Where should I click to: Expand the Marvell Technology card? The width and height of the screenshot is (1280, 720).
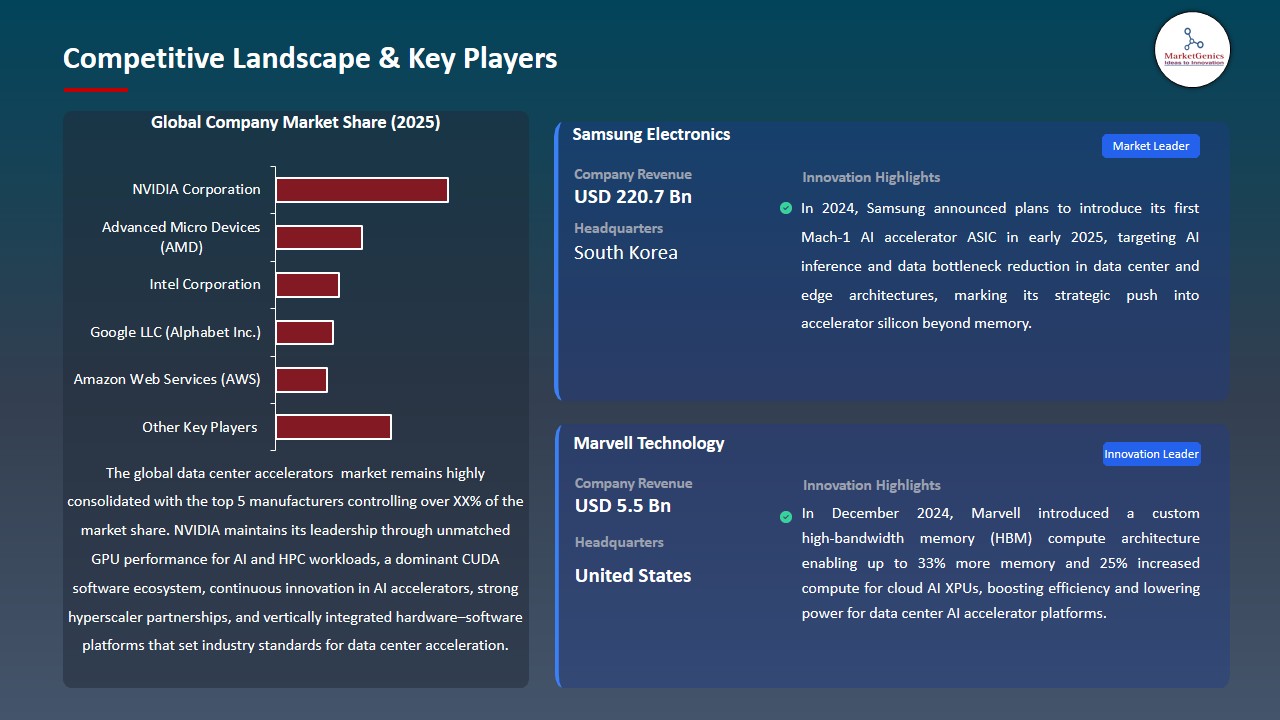coord(890,555)
